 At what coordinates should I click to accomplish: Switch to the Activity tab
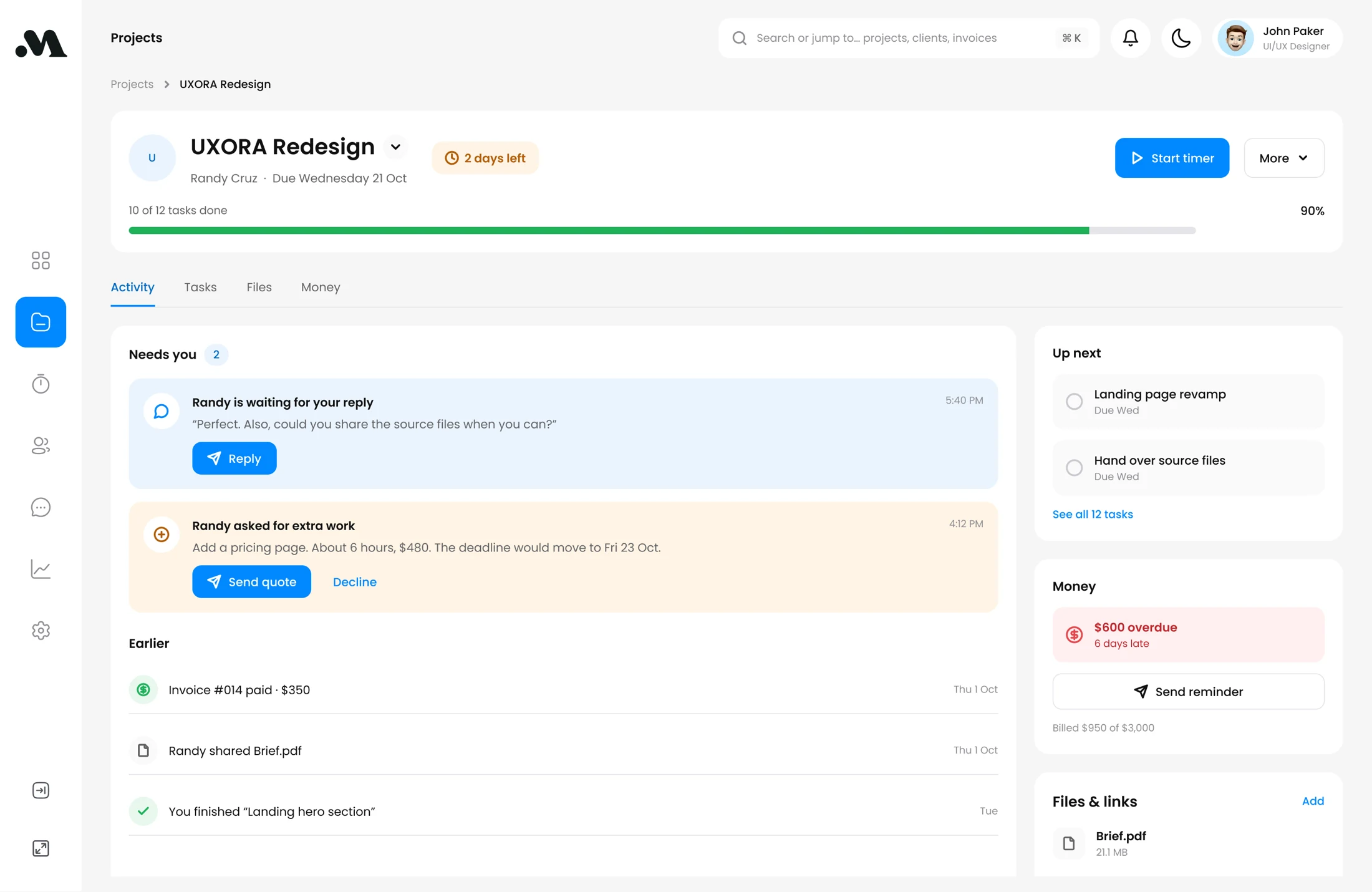point(132,287)
